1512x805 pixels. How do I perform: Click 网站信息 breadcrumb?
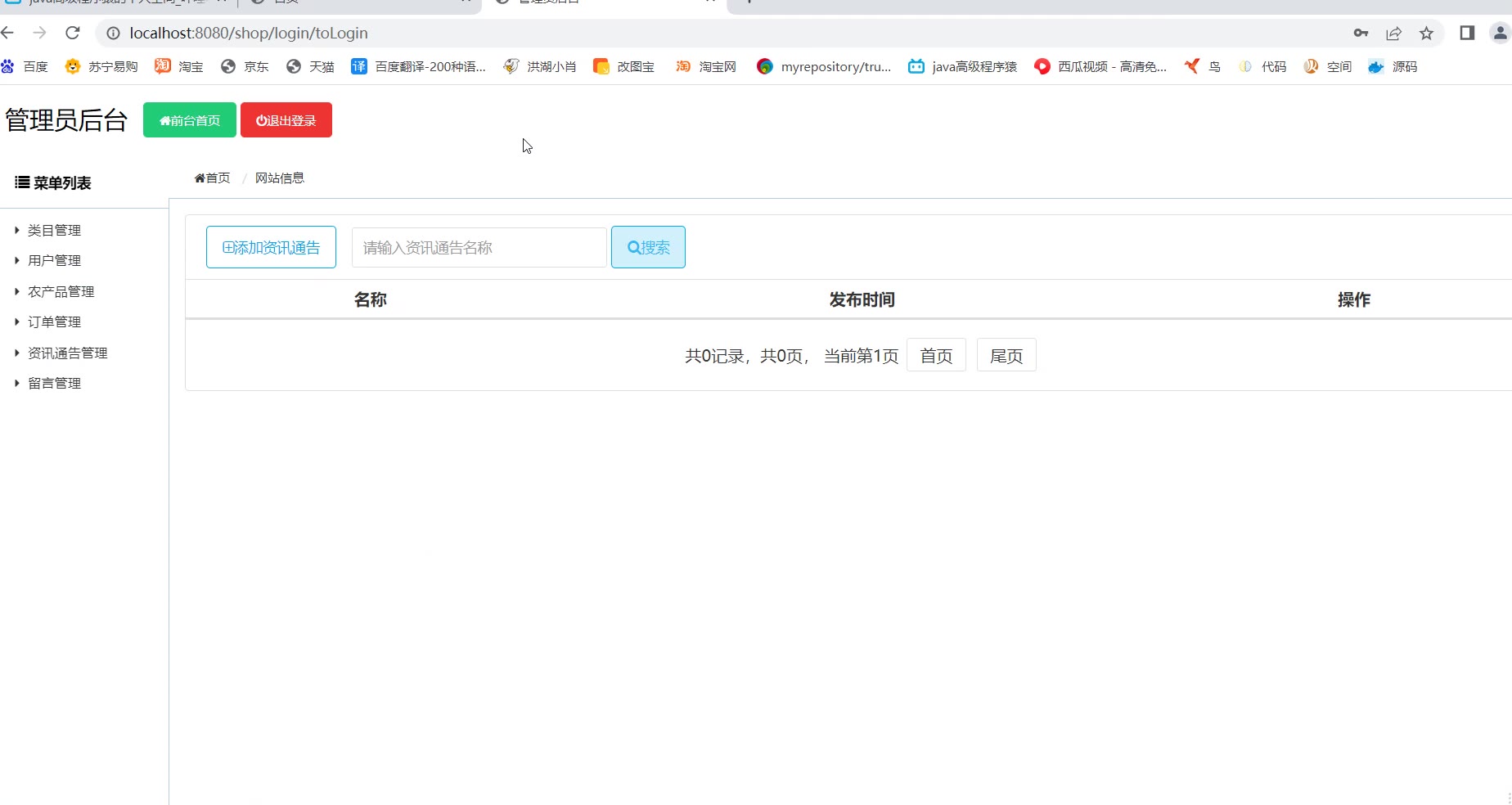pyautogui.click(x=279, y=178)
